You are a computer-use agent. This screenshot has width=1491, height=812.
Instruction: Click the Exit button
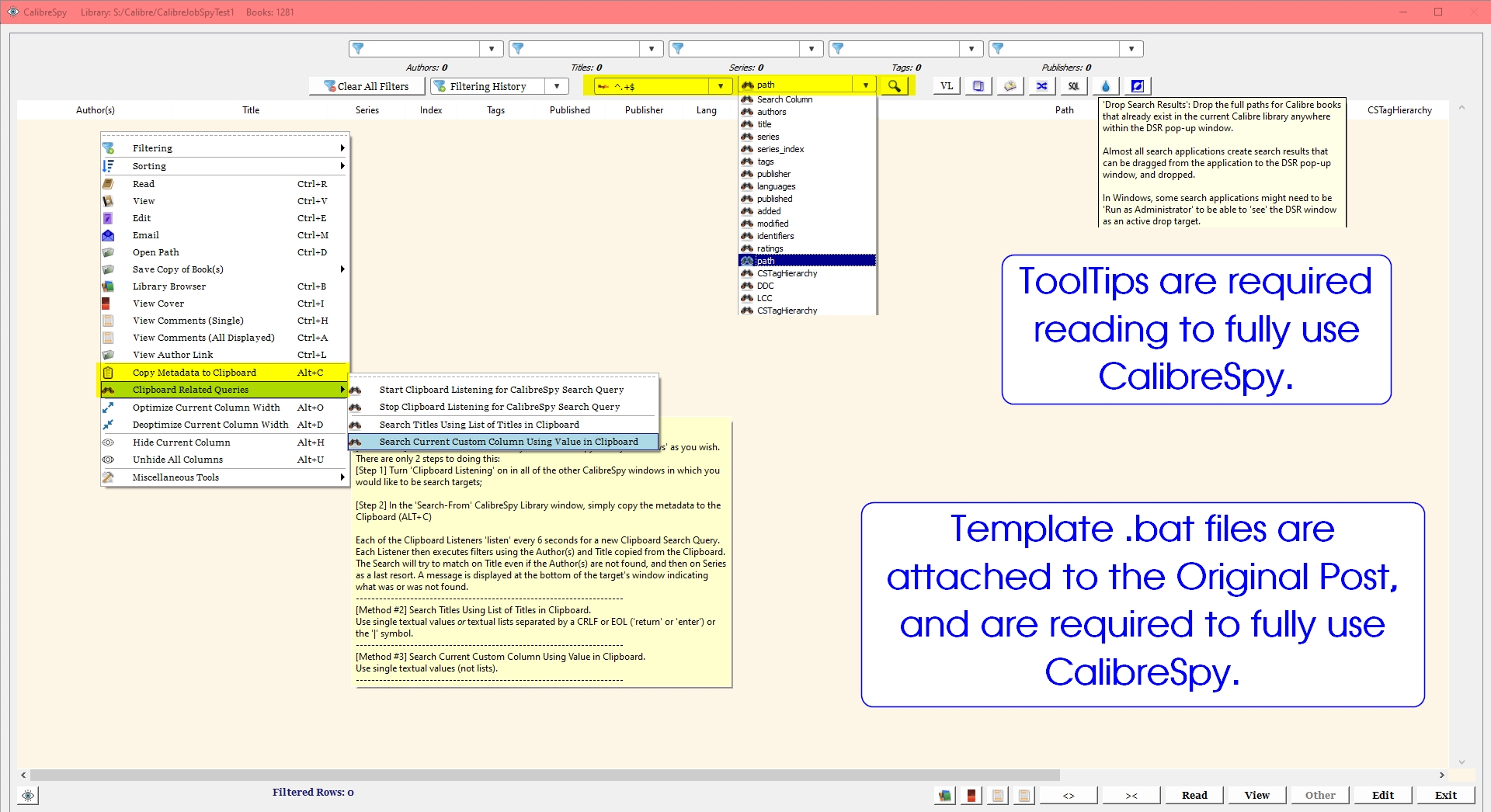(x=1446, y=795)
